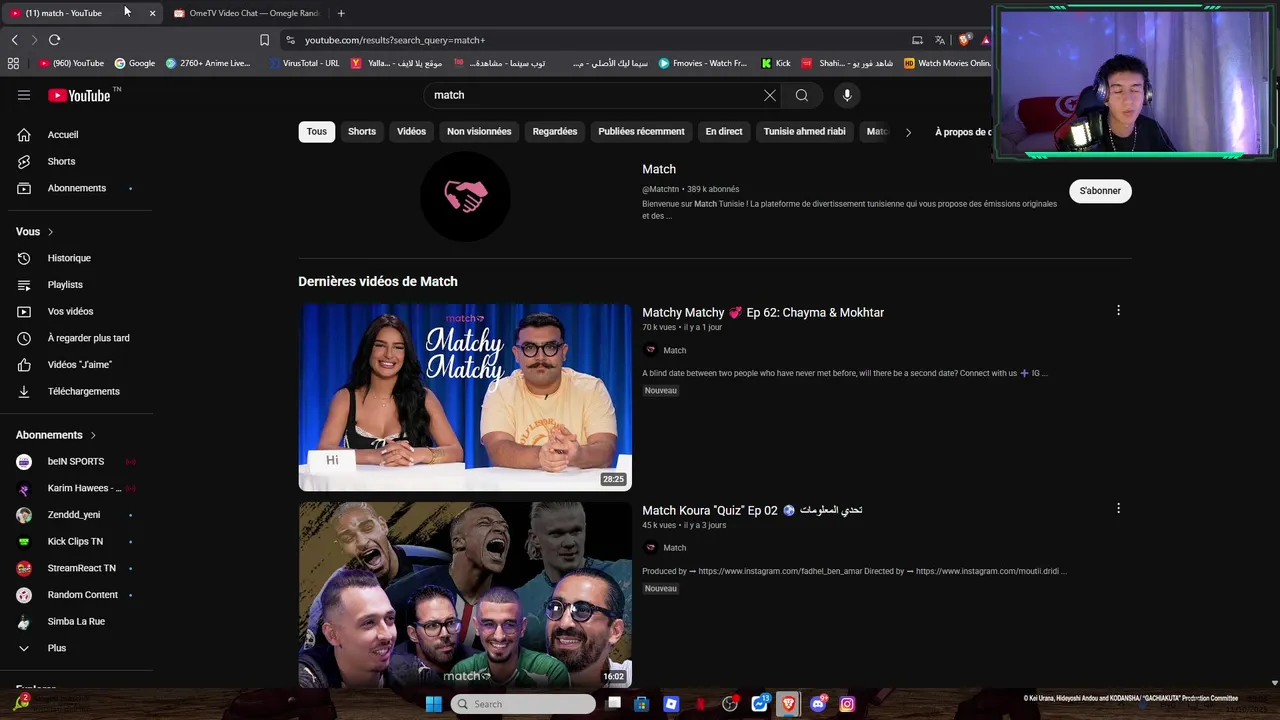Open Matchy Matchy Ep 62 video title

tap(763, 312)
